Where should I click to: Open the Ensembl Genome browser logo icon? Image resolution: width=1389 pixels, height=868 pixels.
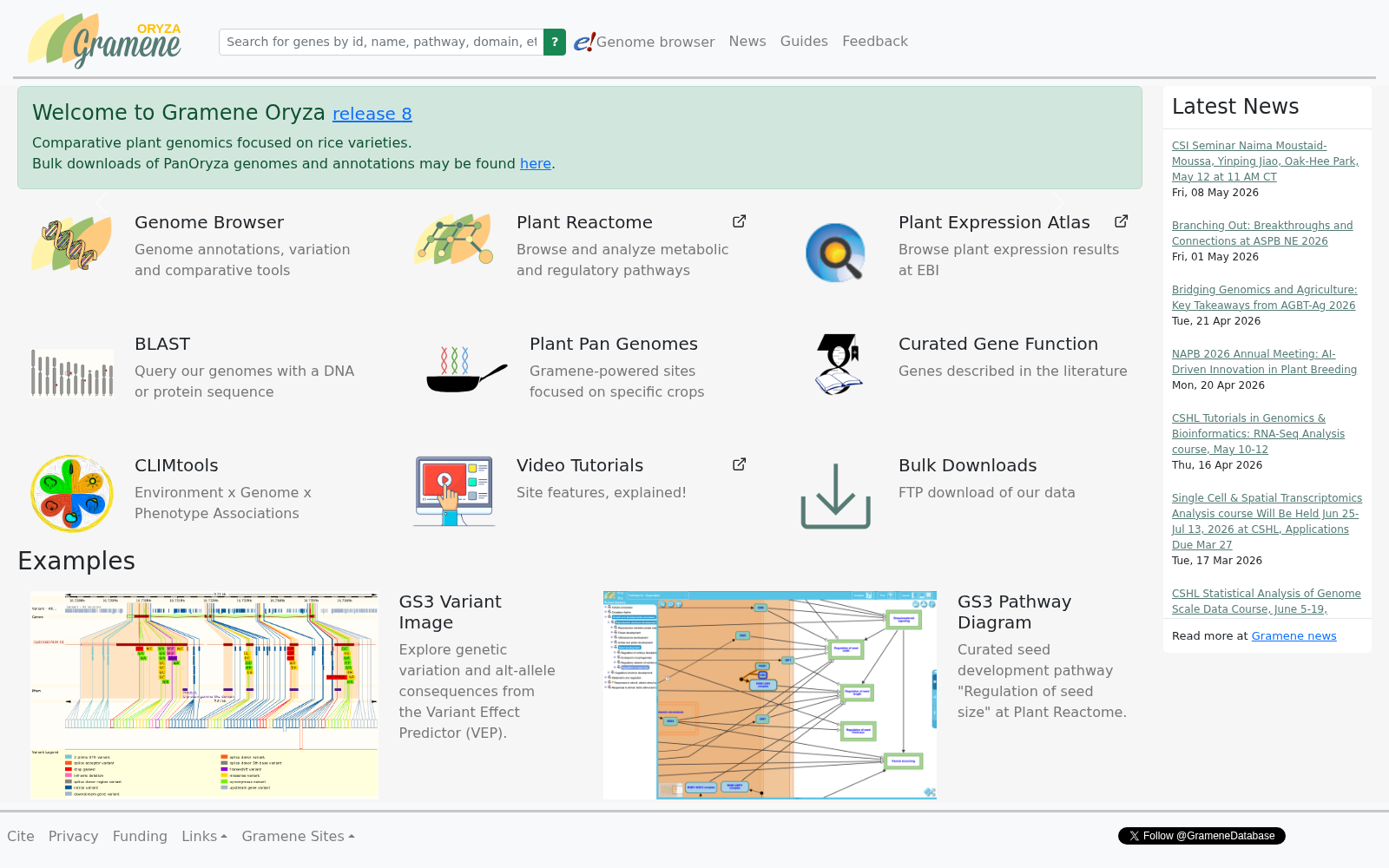584,42
